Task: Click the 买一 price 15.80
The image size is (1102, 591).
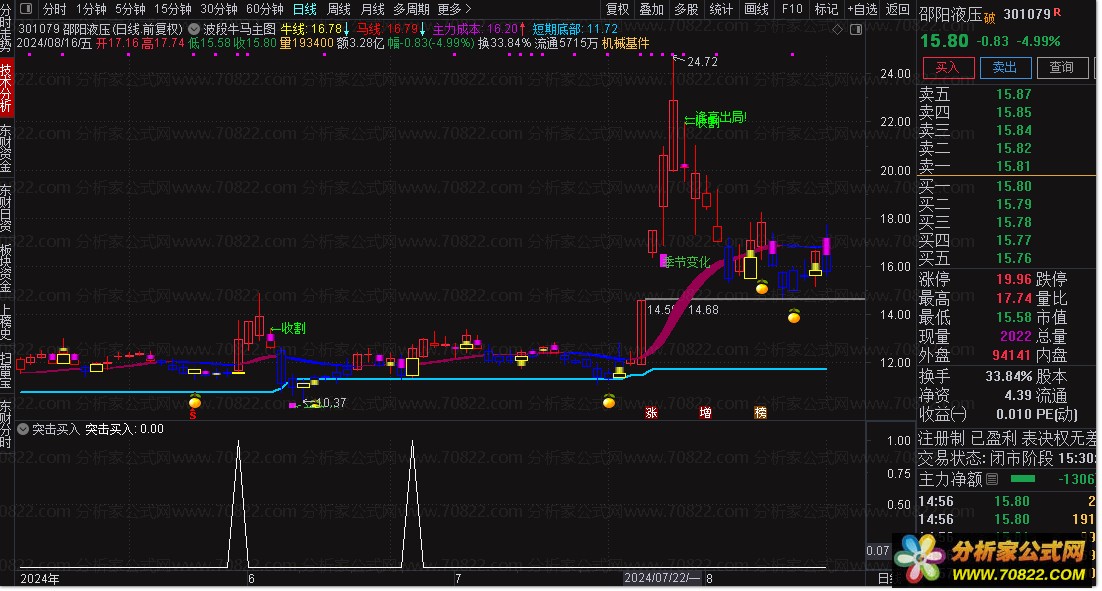Action: [1013, 186]
